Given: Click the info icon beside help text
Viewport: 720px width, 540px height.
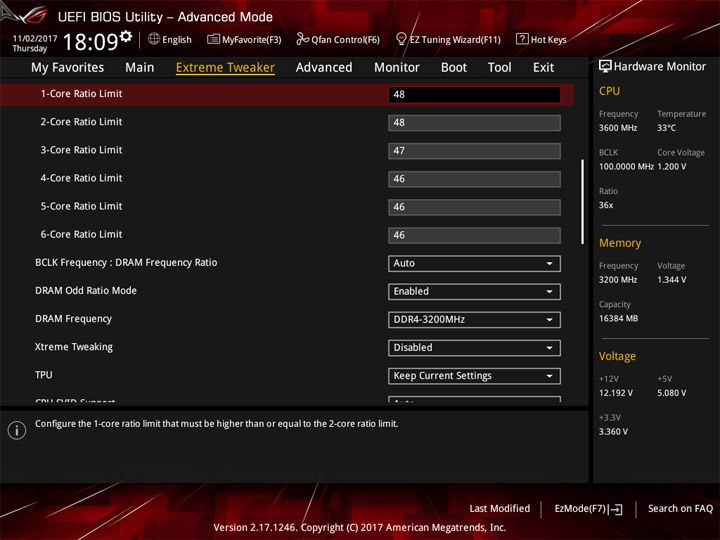Looking at the screenshot, I should pyautogui.click(x=17, y=430).
